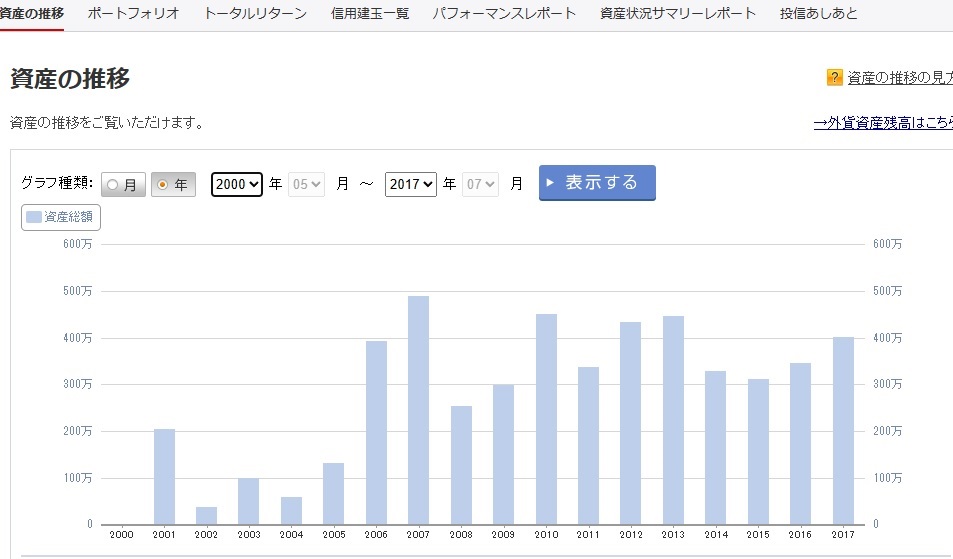
Task: Click the 2007 bar in the chart
Action: point(418,410)
